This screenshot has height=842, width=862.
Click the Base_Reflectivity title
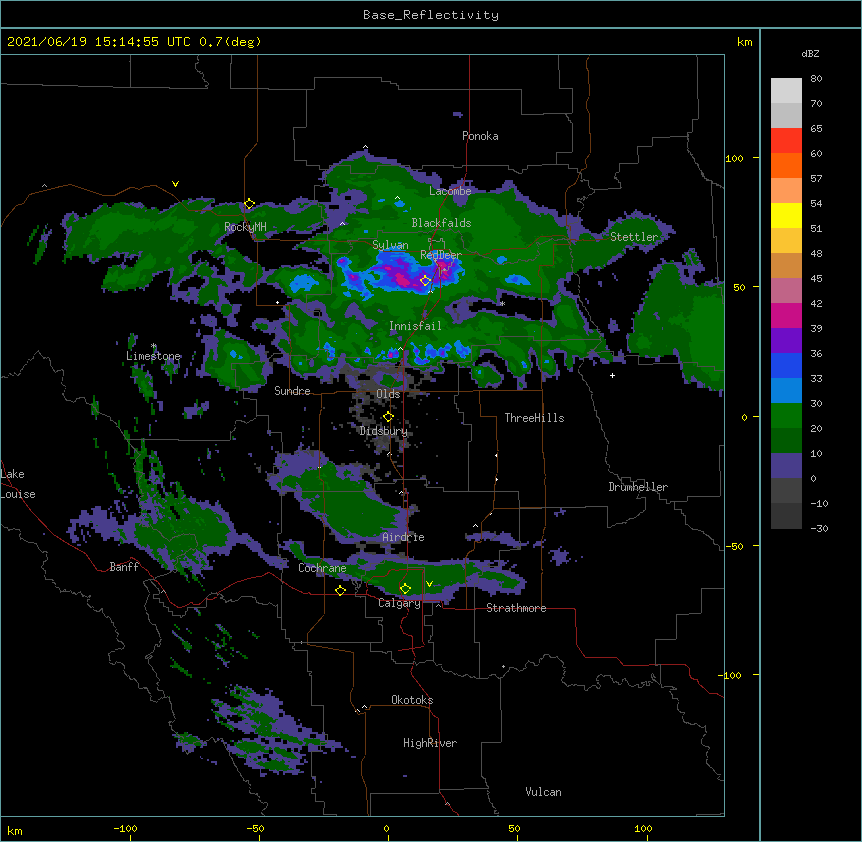(431, 15)
